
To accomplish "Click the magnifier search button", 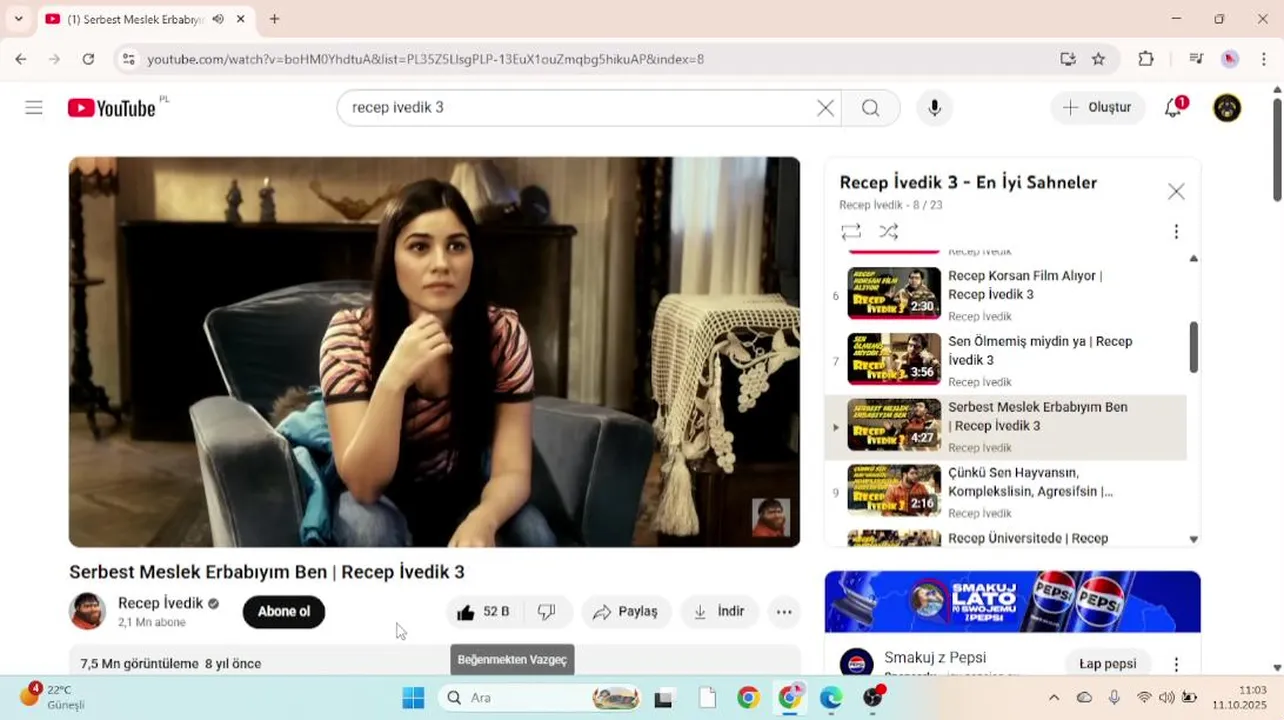I will pos(871,108).
